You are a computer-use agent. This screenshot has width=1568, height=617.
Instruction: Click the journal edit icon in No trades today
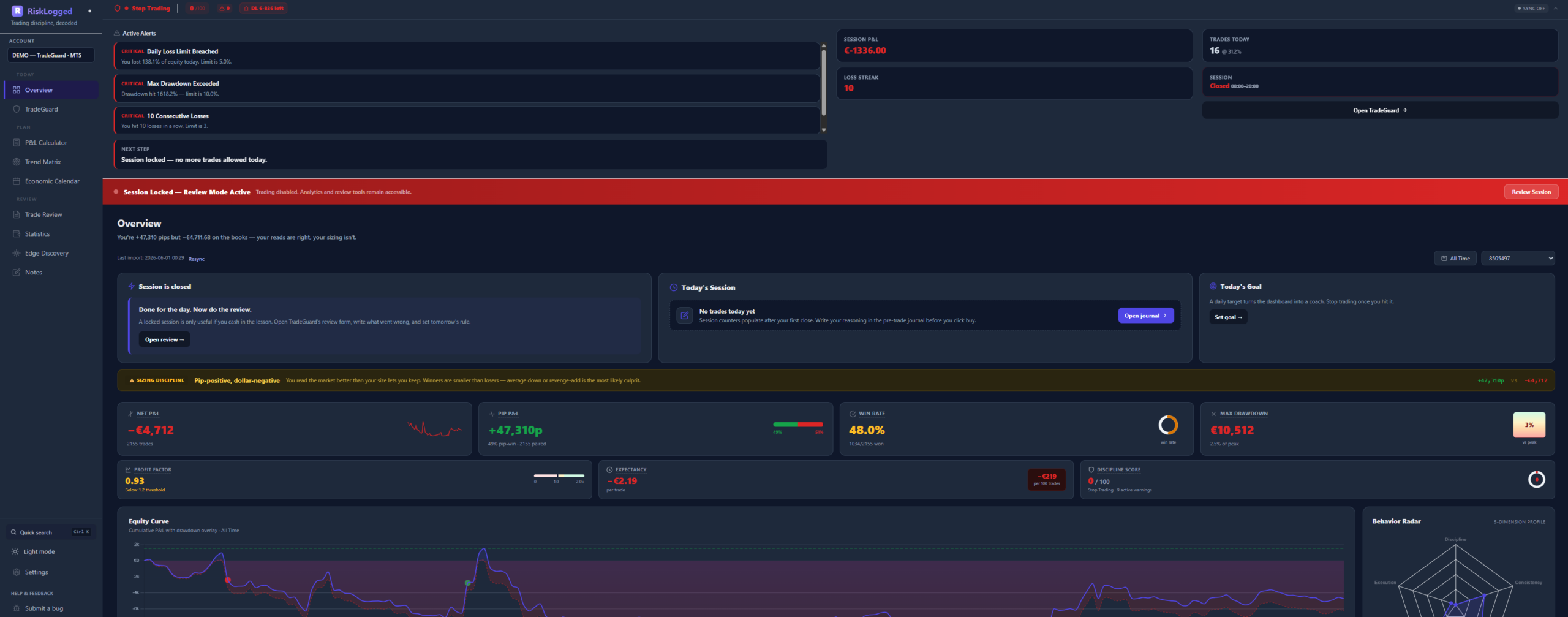pos(685,316)
